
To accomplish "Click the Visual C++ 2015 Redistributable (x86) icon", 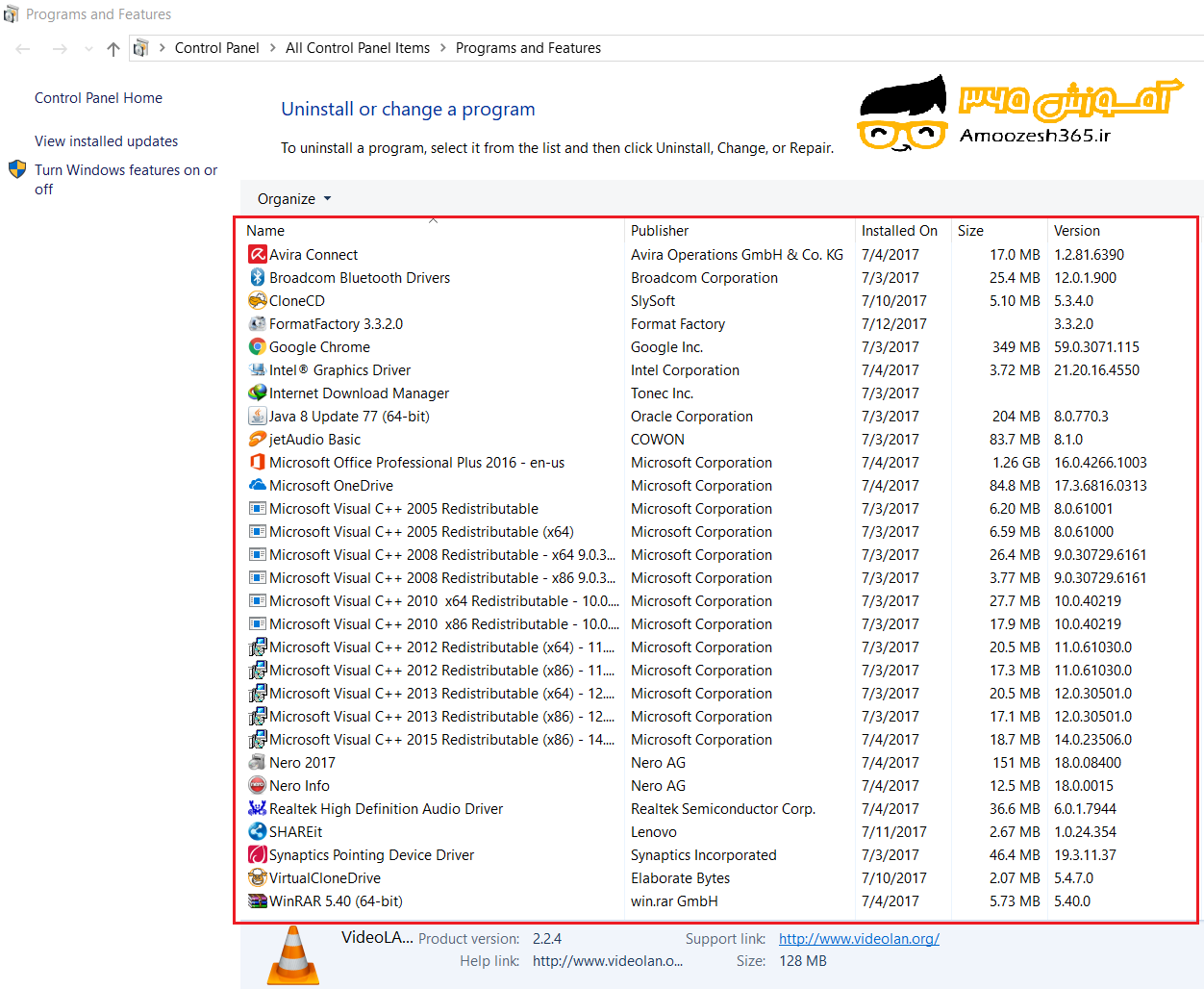I will coord(257,739).
